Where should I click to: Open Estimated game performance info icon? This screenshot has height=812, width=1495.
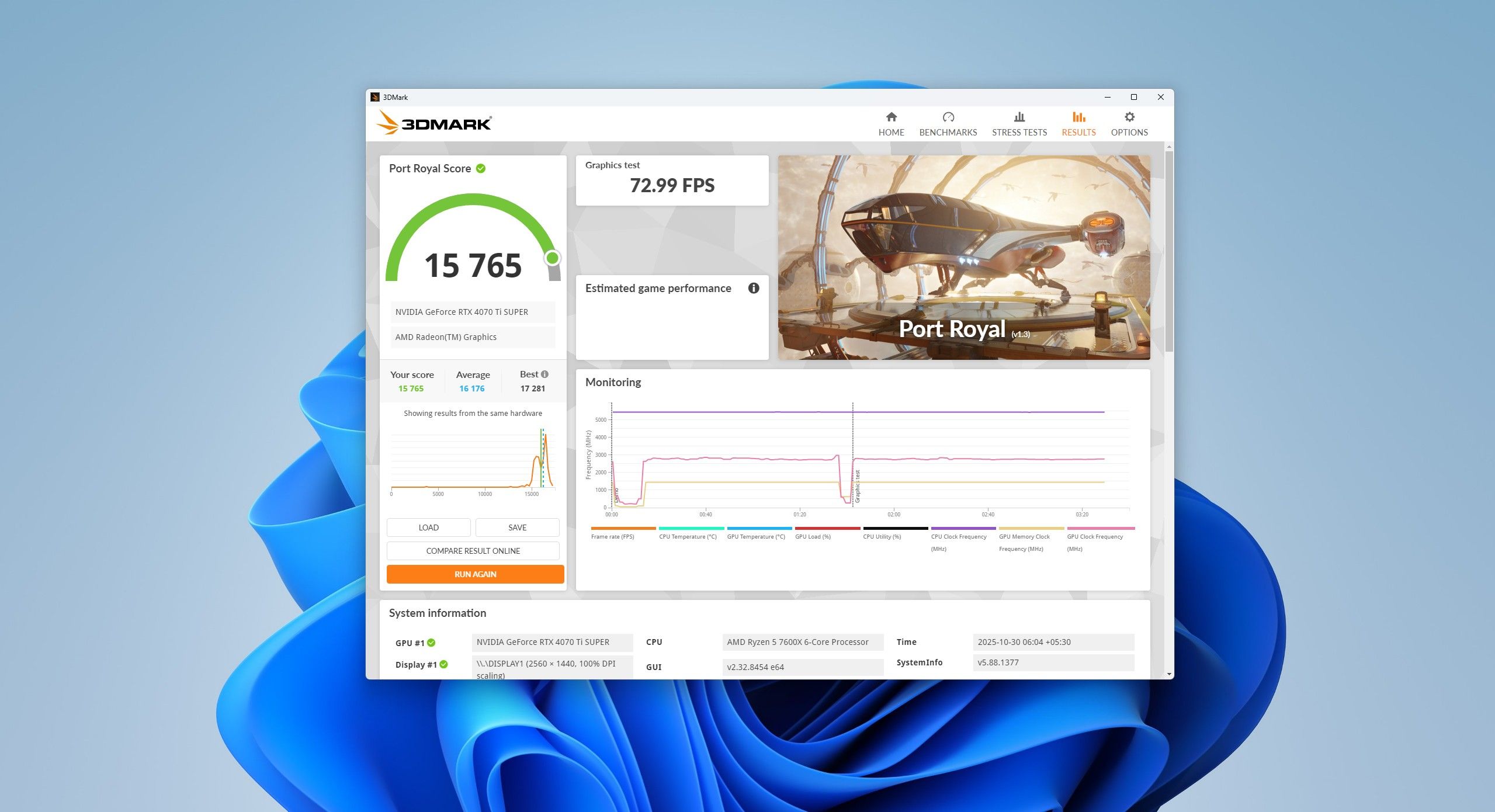[754, 288]
